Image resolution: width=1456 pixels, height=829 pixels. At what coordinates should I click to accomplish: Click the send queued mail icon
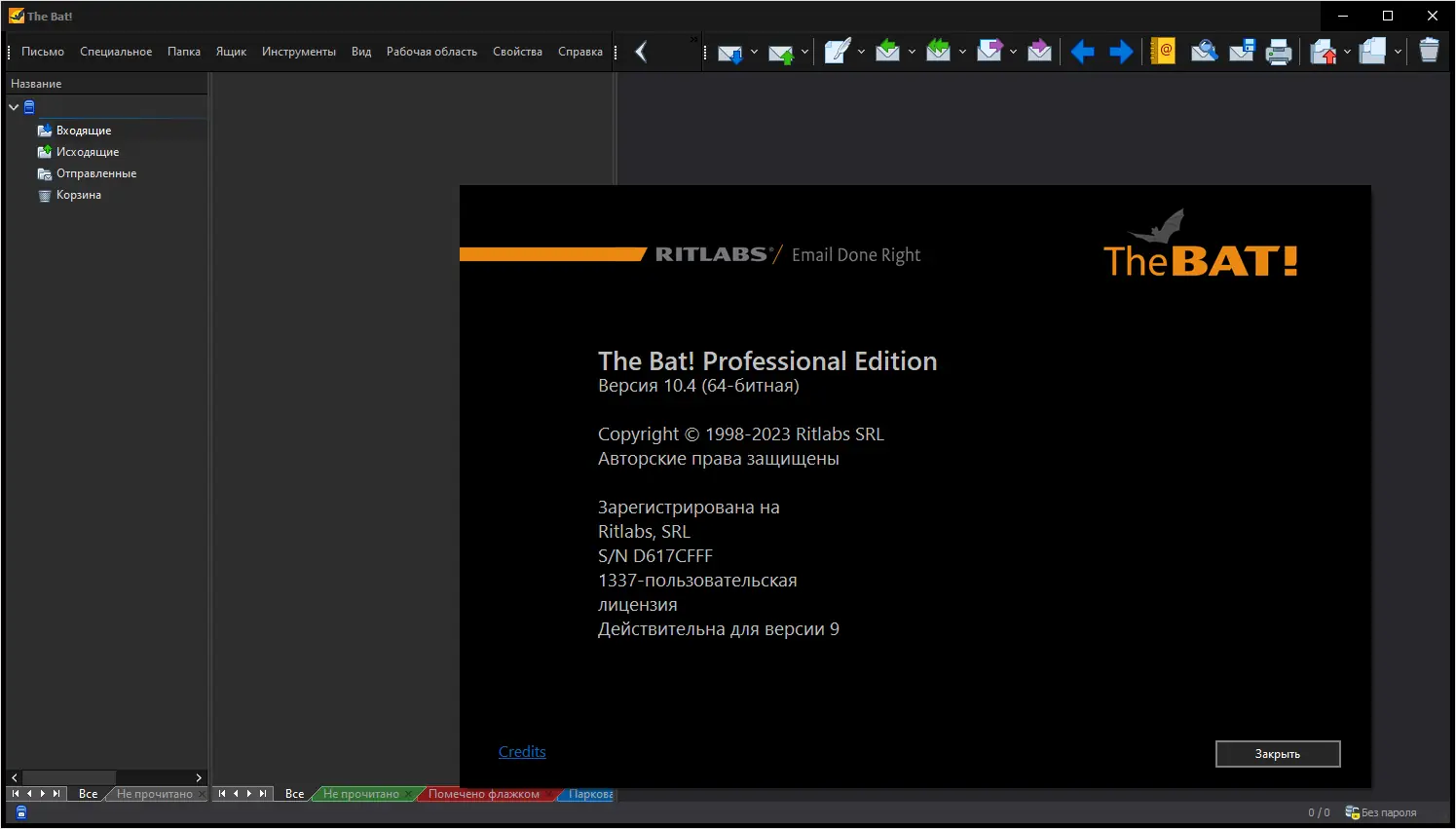click(x=781, y=53)
